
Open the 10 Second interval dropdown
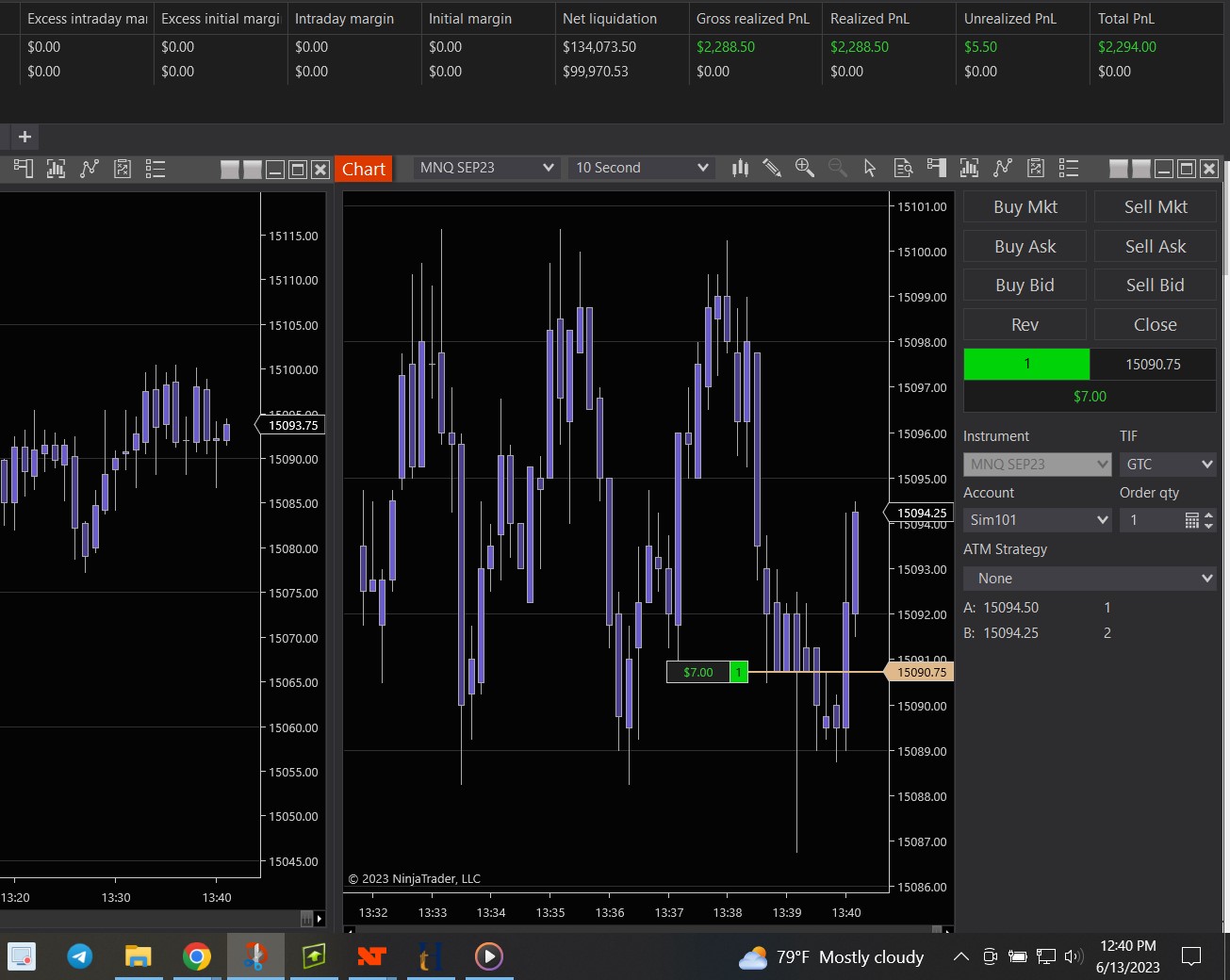641,168
